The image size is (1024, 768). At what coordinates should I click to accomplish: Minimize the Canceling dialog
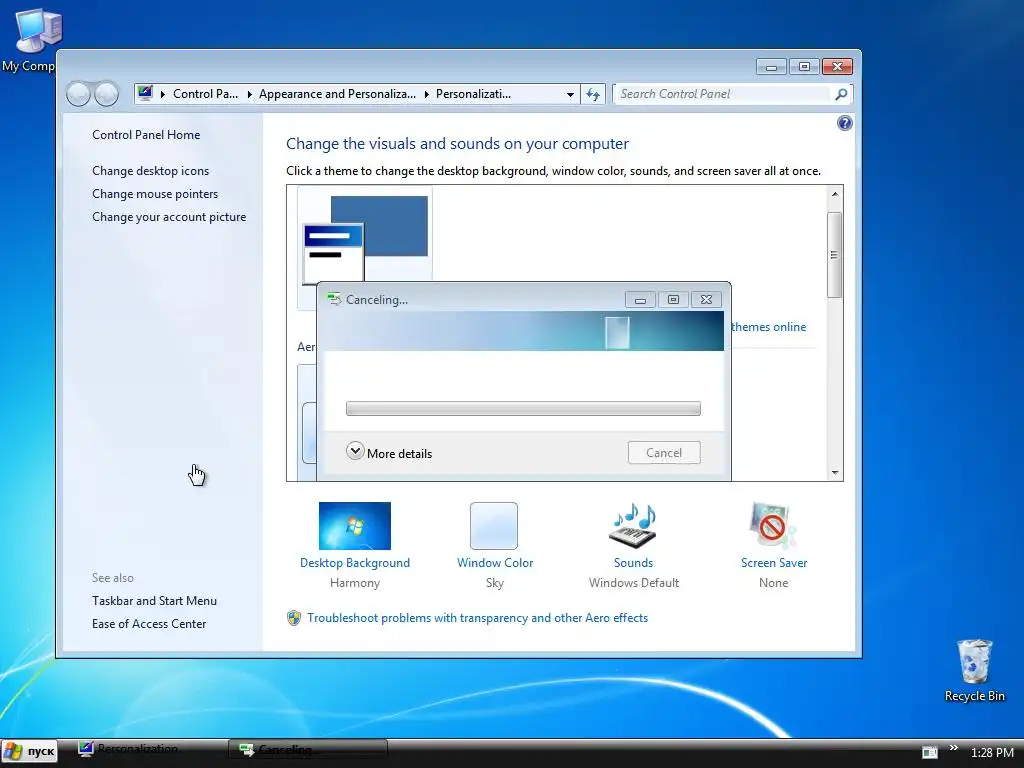[x=640, y=300]
